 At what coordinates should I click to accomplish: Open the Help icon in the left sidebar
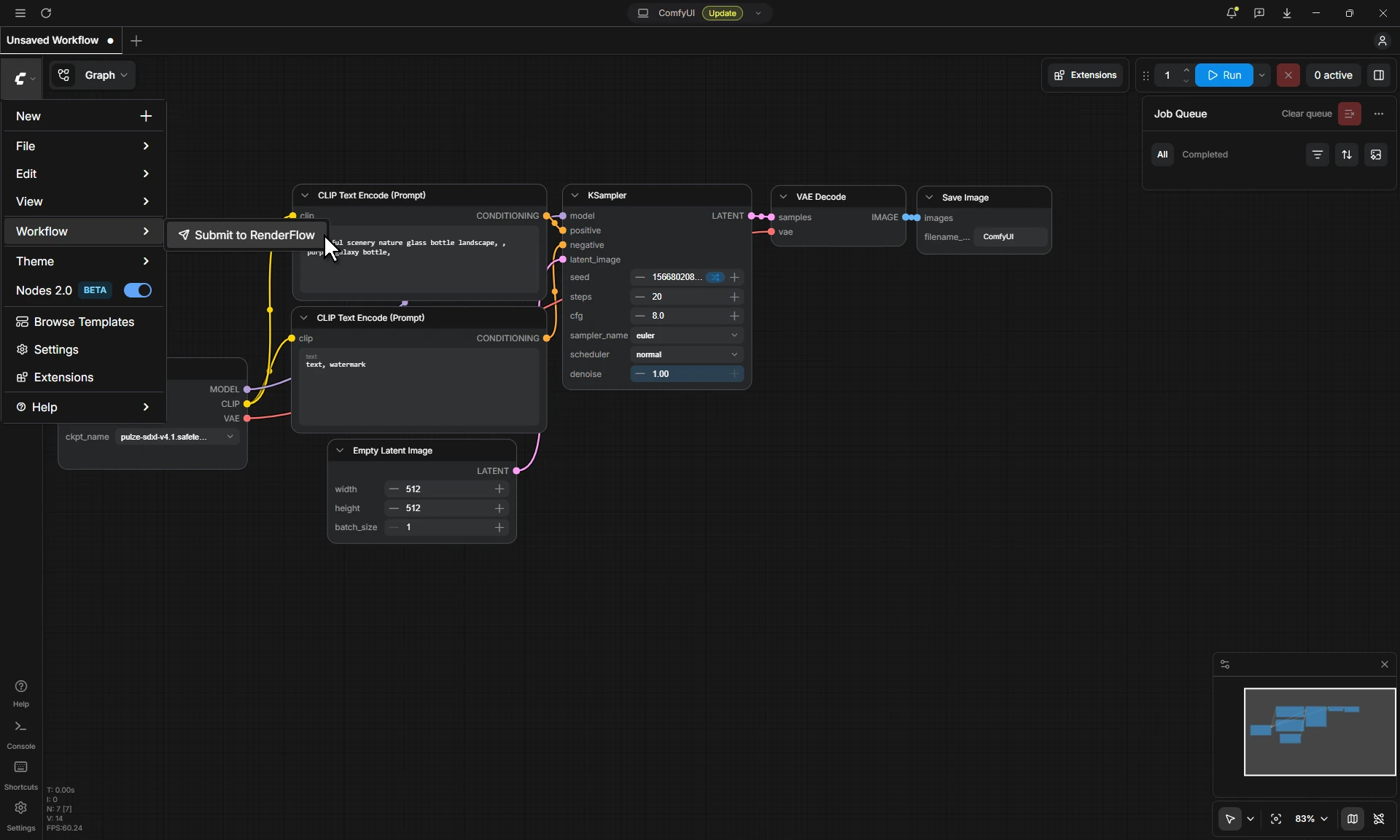(x=21, y=693)
